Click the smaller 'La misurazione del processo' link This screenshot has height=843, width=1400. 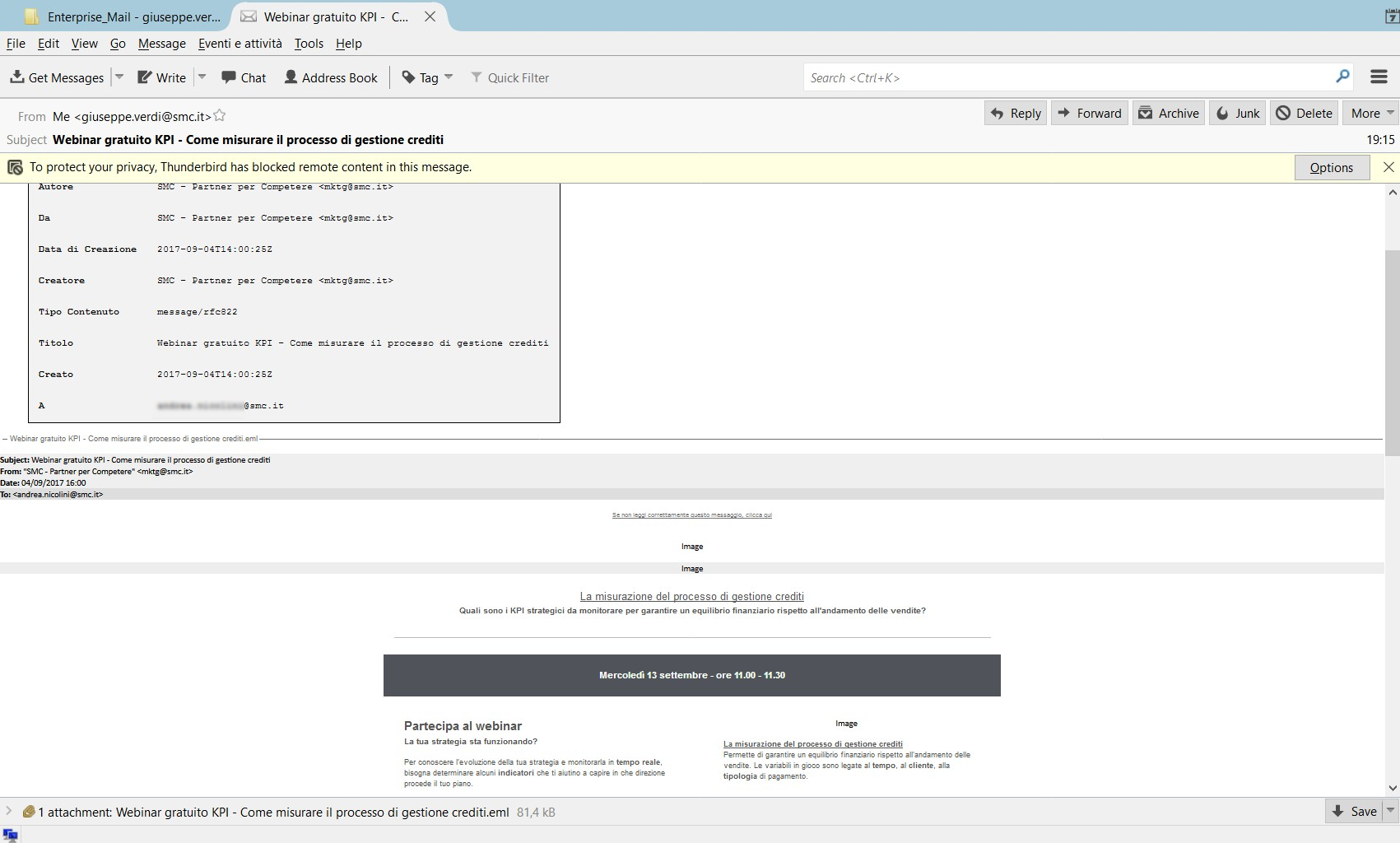pyautogui.click(x=813, y=744)
